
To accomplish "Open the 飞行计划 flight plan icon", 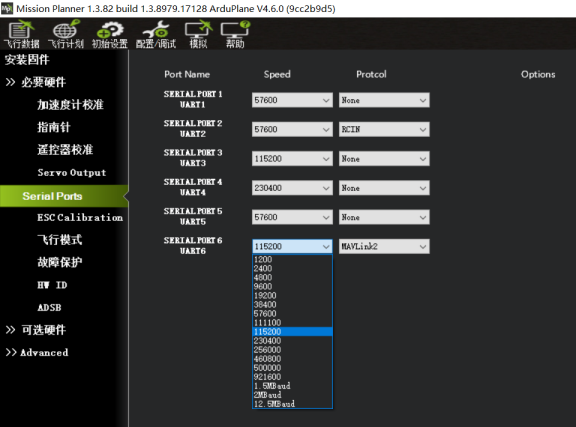I will coord(66,34).
